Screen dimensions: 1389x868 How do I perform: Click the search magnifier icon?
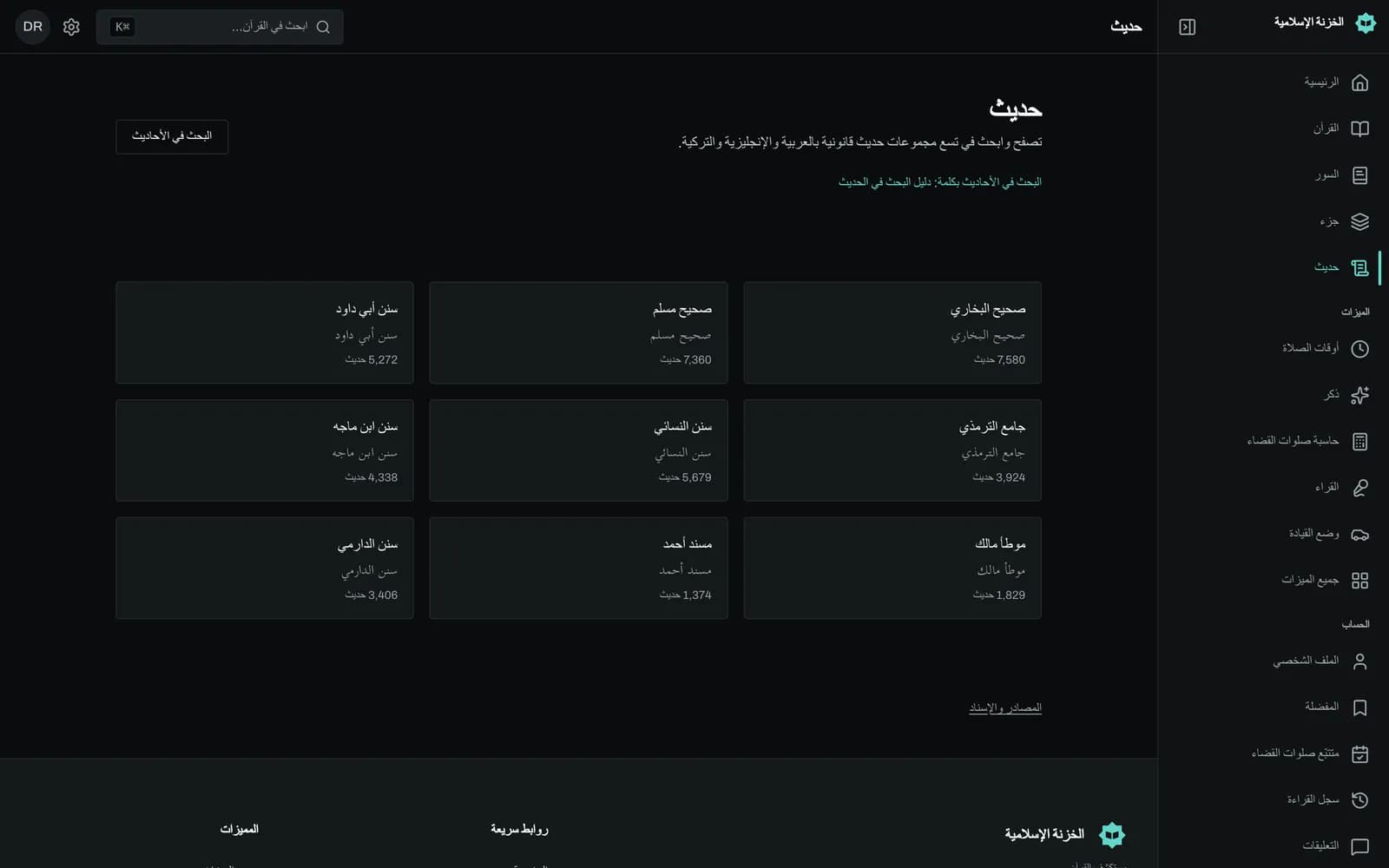click(323, 27)
